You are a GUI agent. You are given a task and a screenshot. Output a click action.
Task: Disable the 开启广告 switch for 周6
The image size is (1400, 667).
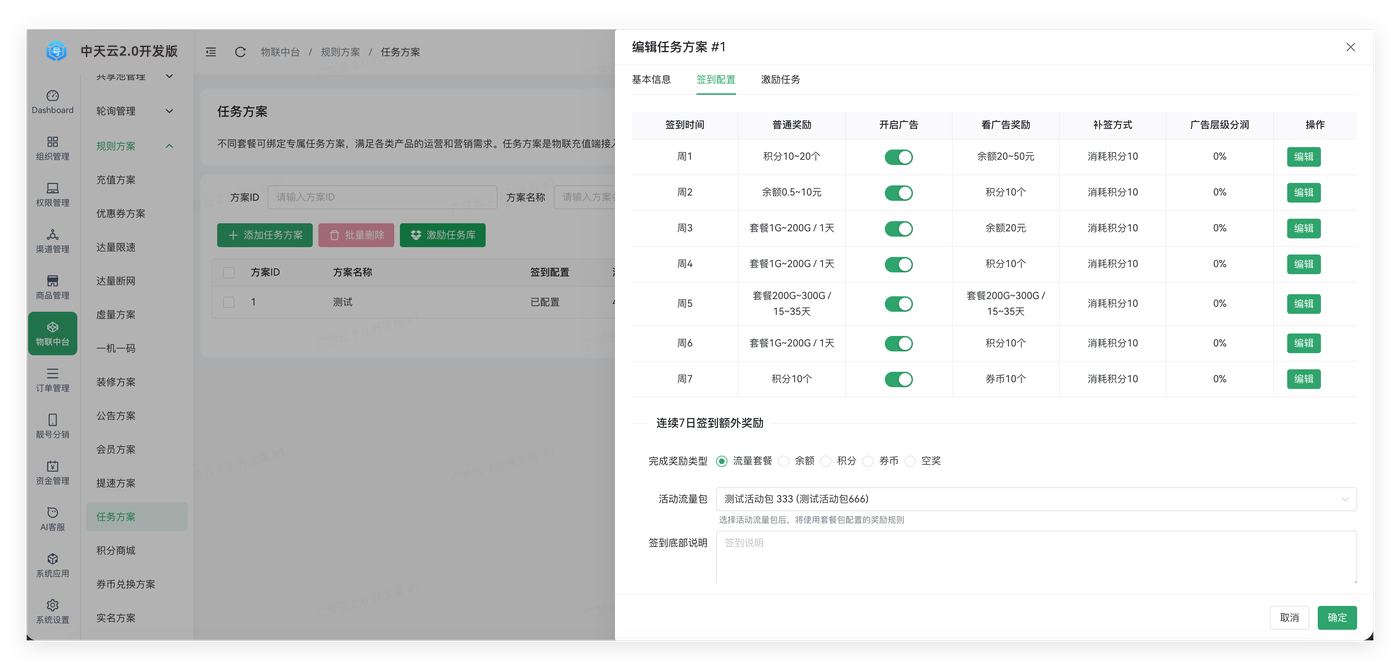click(898, 344)
